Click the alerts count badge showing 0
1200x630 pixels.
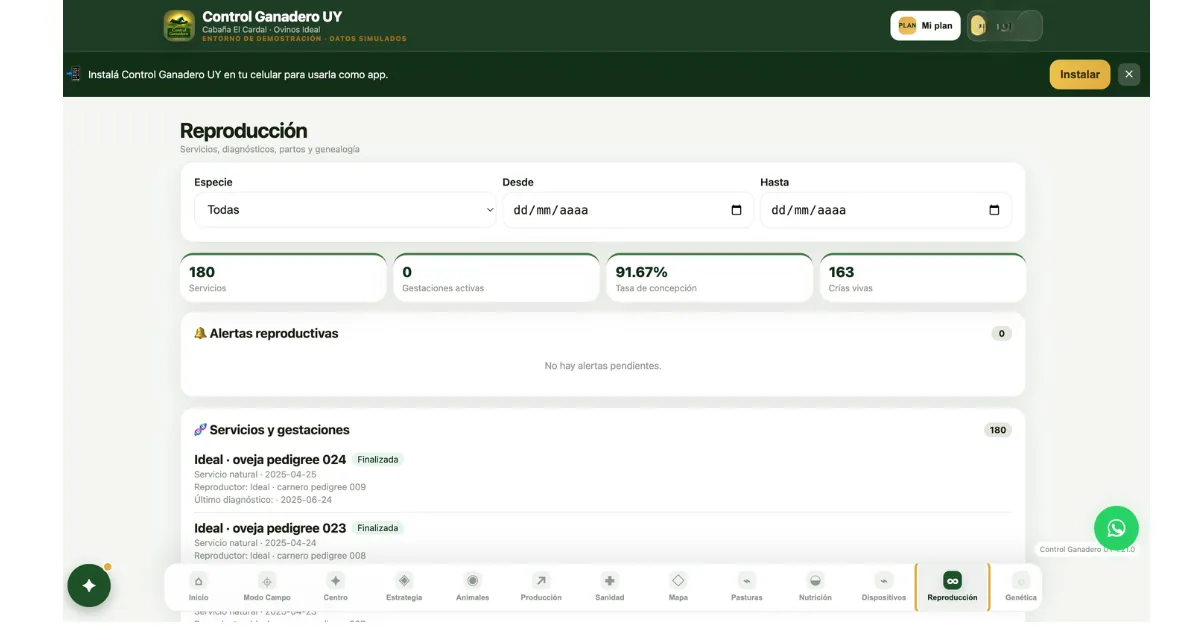pyautogui.click(x=1001, y=333)
